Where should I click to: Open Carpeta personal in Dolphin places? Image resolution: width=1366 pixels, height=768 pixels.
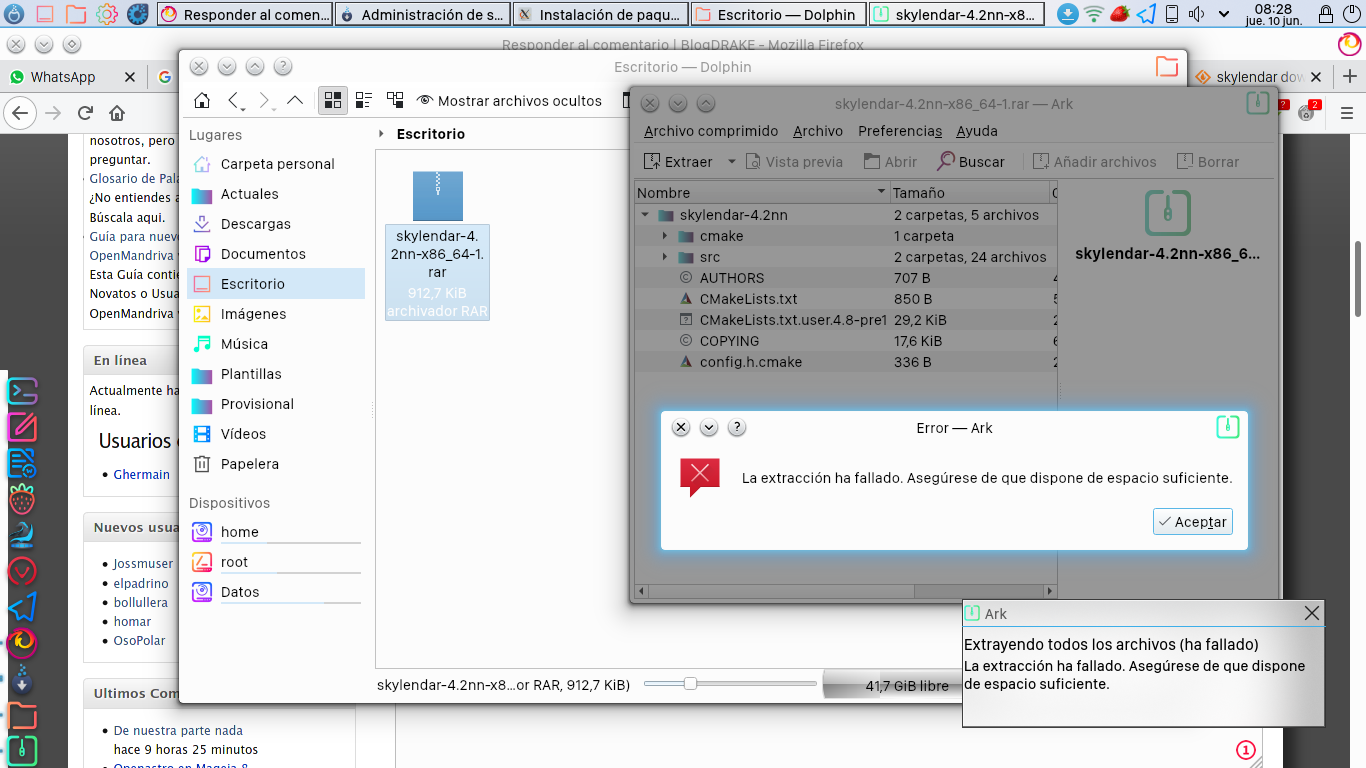coord(276,164)
